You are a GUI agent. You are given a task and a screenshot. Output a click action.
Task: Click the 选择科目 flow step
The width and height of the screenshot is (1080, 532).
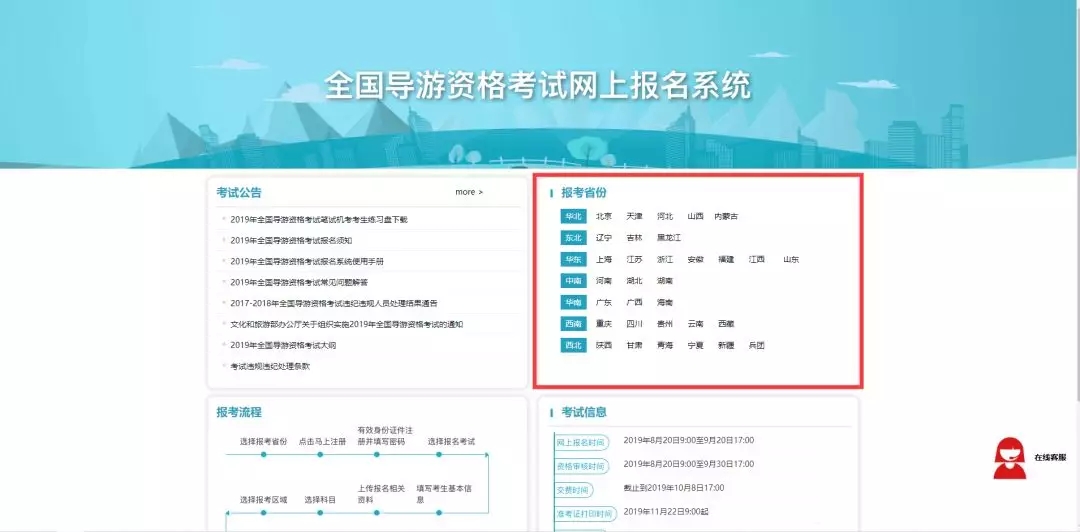click(x=320, y=500)
